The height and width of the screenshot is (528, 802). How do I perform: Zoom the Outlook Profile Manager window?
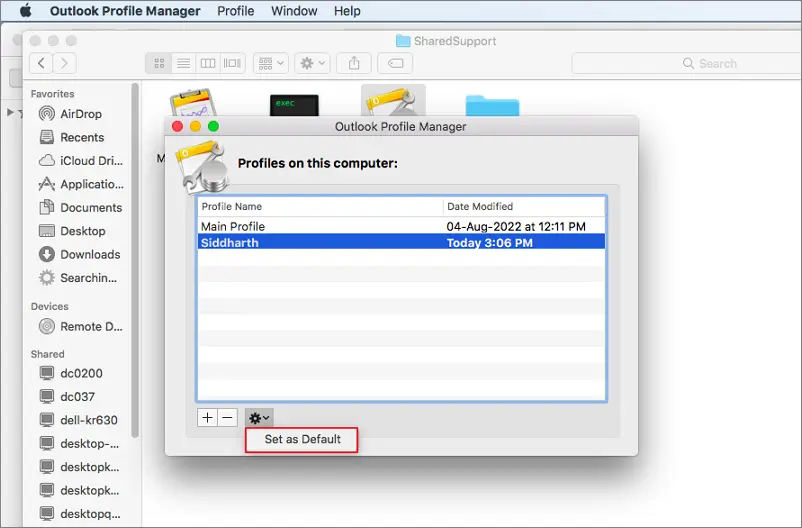click(213, 126)
